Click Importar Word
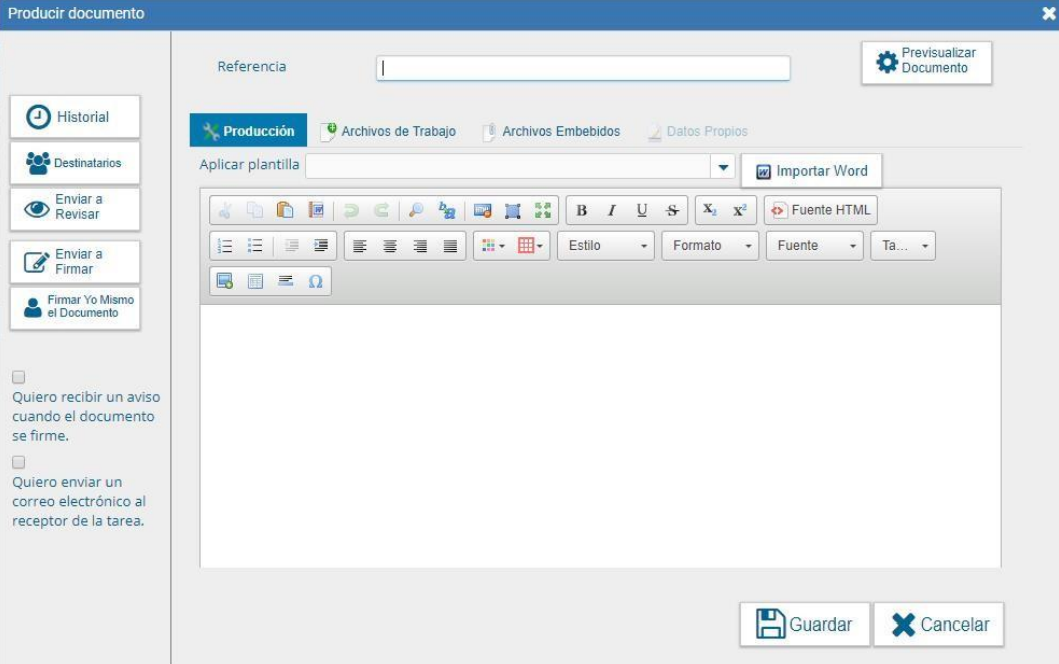 811,171
